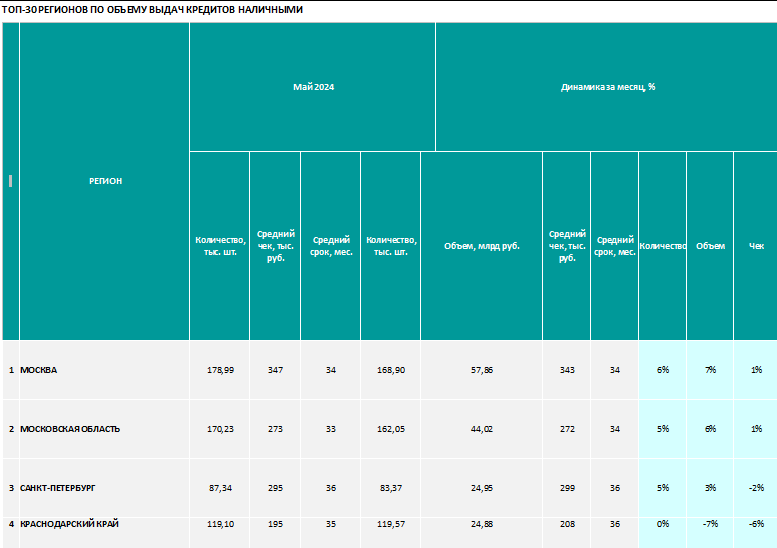
Task: Select volume 44,02 in МОСКОВСКАЯ ОБЛАСТЬ row
Action: pyautogui.click(x=482, y=429)
